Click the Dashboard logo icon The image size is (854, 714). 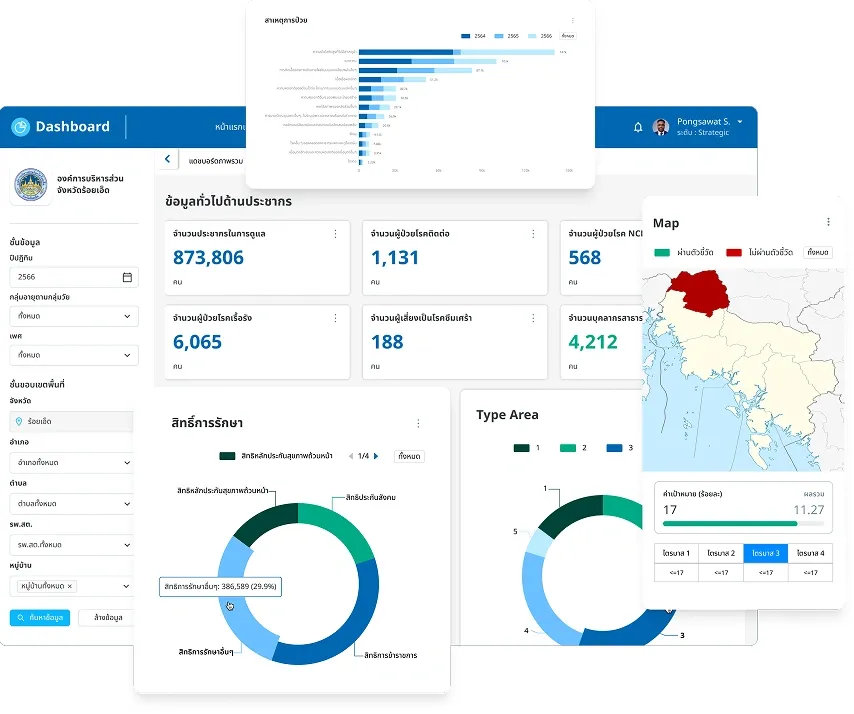[21, 127]
